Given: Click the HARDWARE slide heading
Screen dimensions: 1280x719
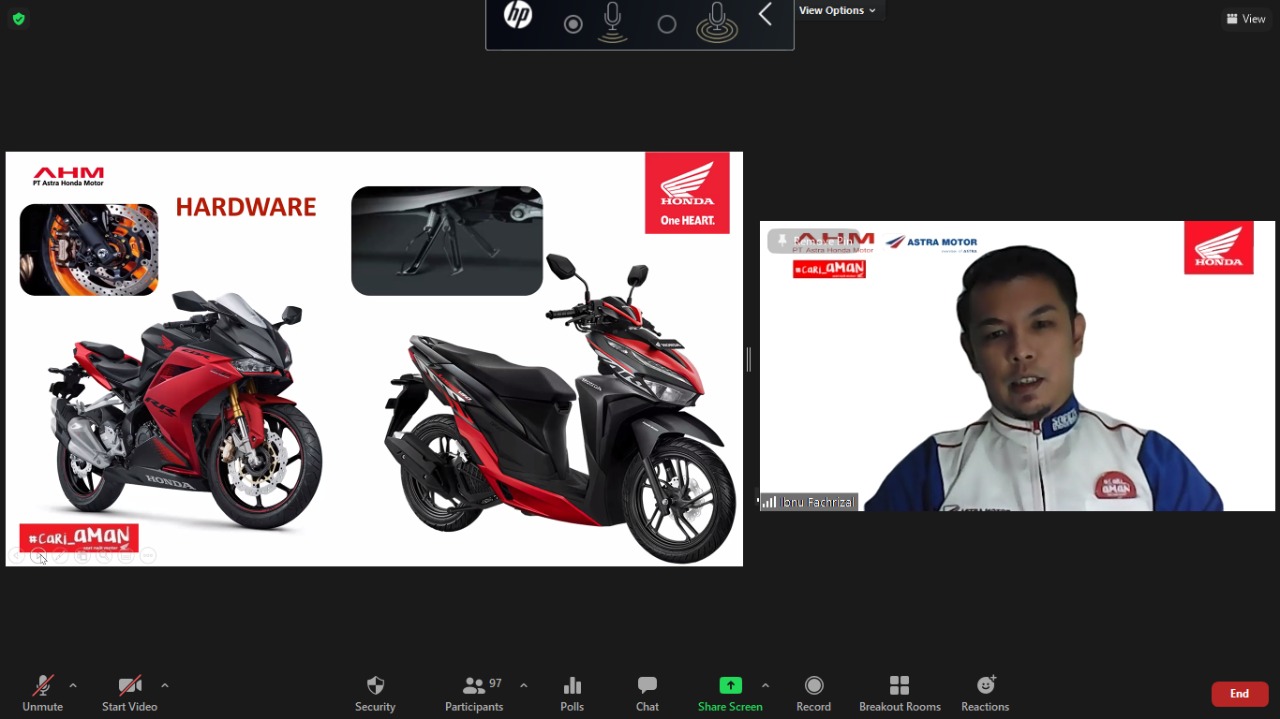Looking at the screenshot, I should click(x=246, y=207).
